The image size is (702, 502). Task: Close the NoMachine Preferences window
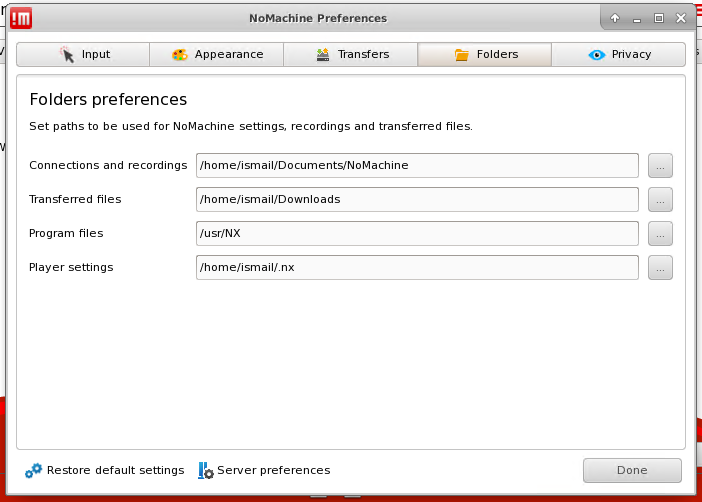click(x=681, y=18)
